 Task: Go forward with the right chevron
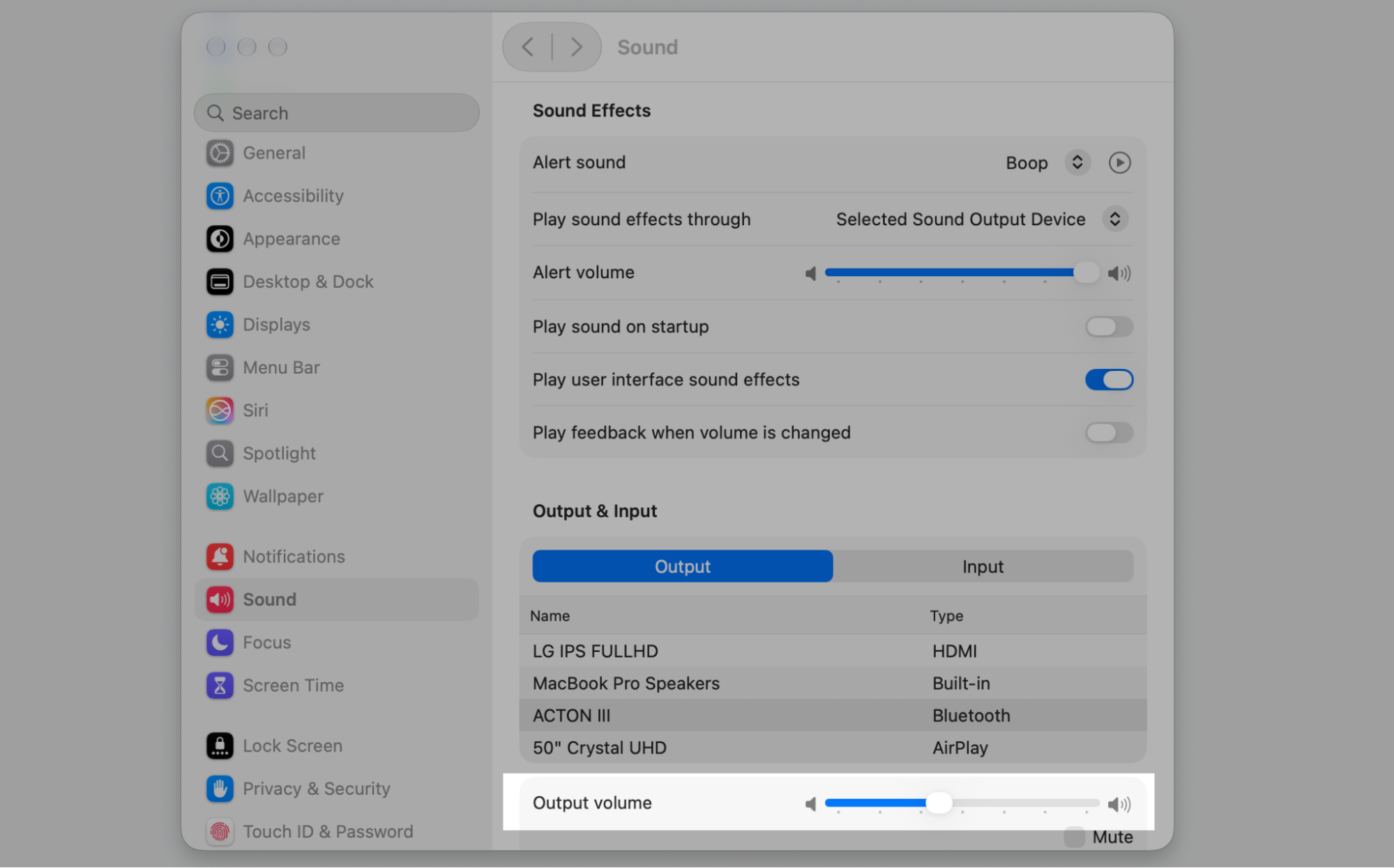coord(576,47)
